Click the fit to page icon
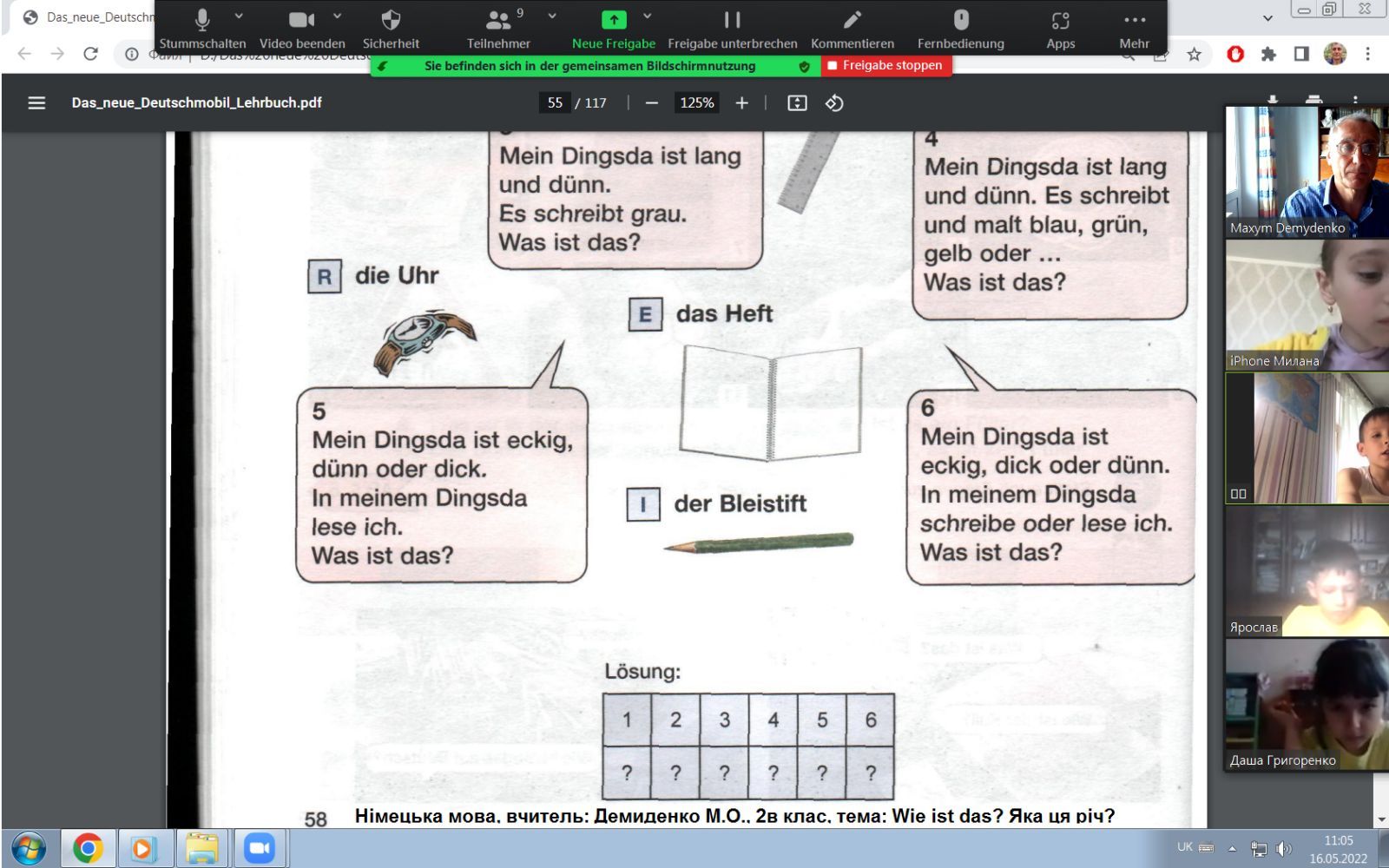Image resolution: width=1389 pixels, height=868 pixels. [x=797, y=103]
